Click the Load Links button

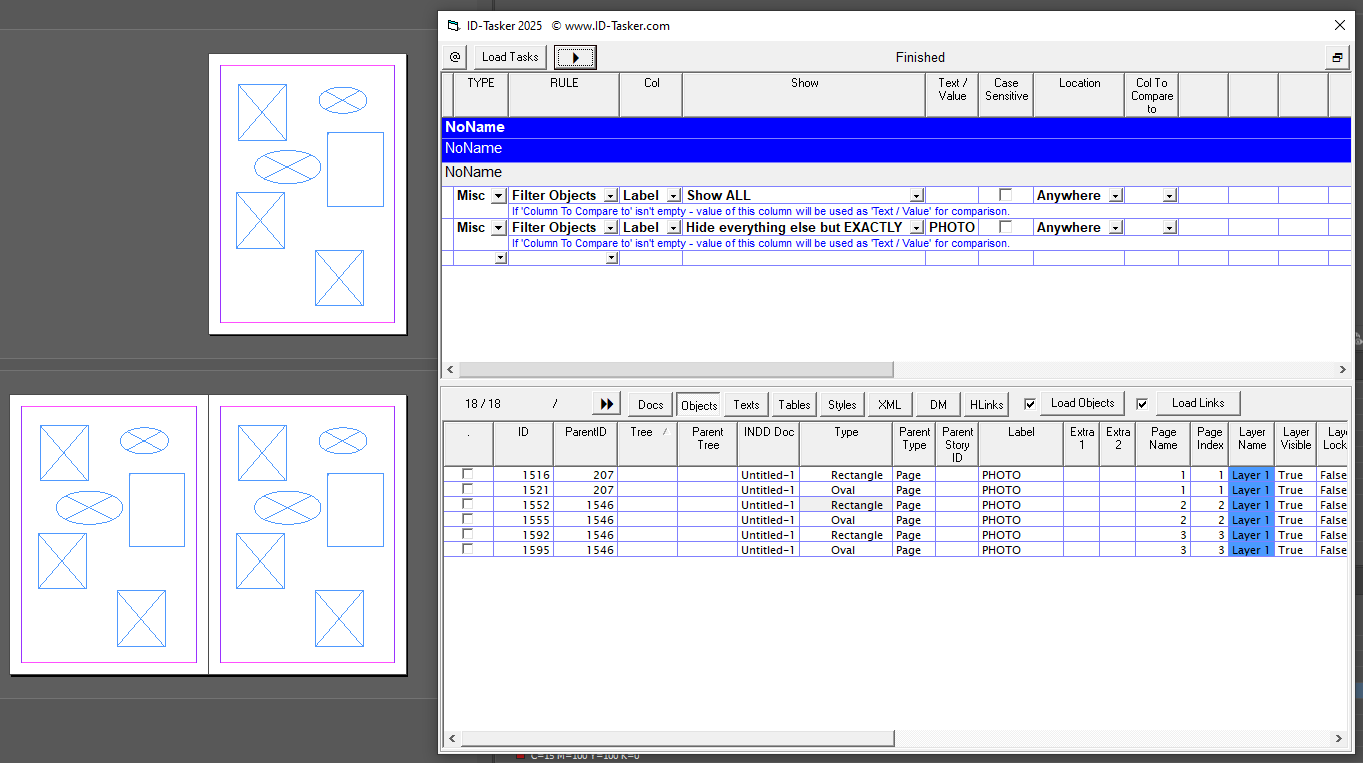[x=1198, y=403]
